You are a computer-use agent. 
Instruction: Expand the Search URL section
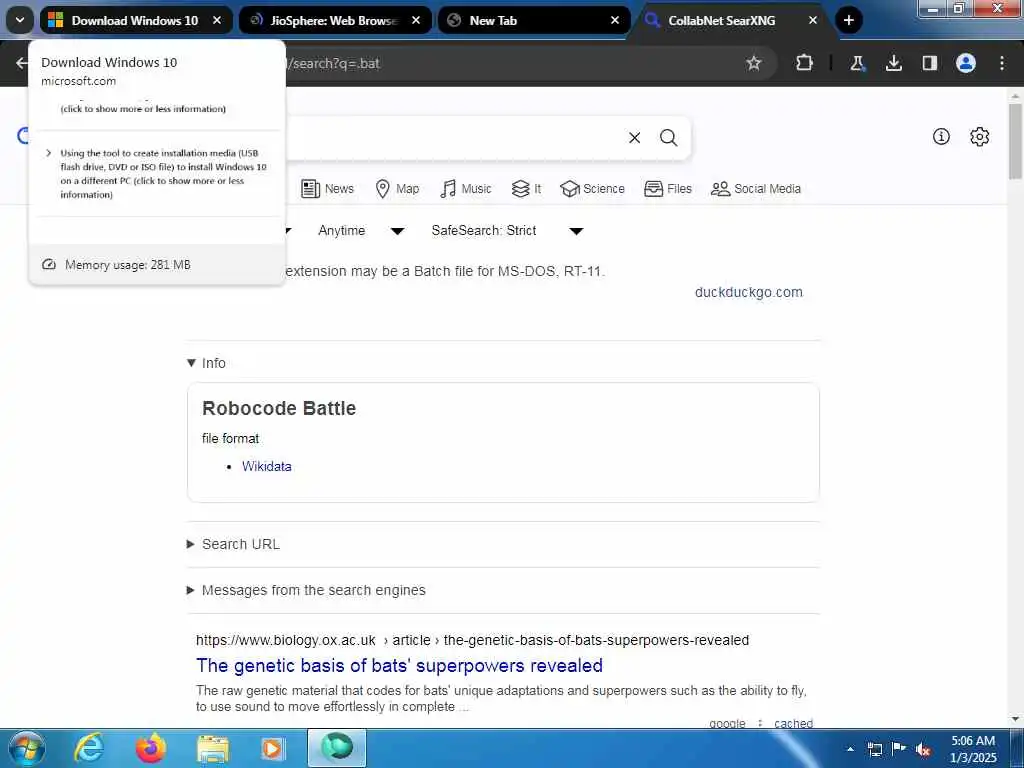234,544
